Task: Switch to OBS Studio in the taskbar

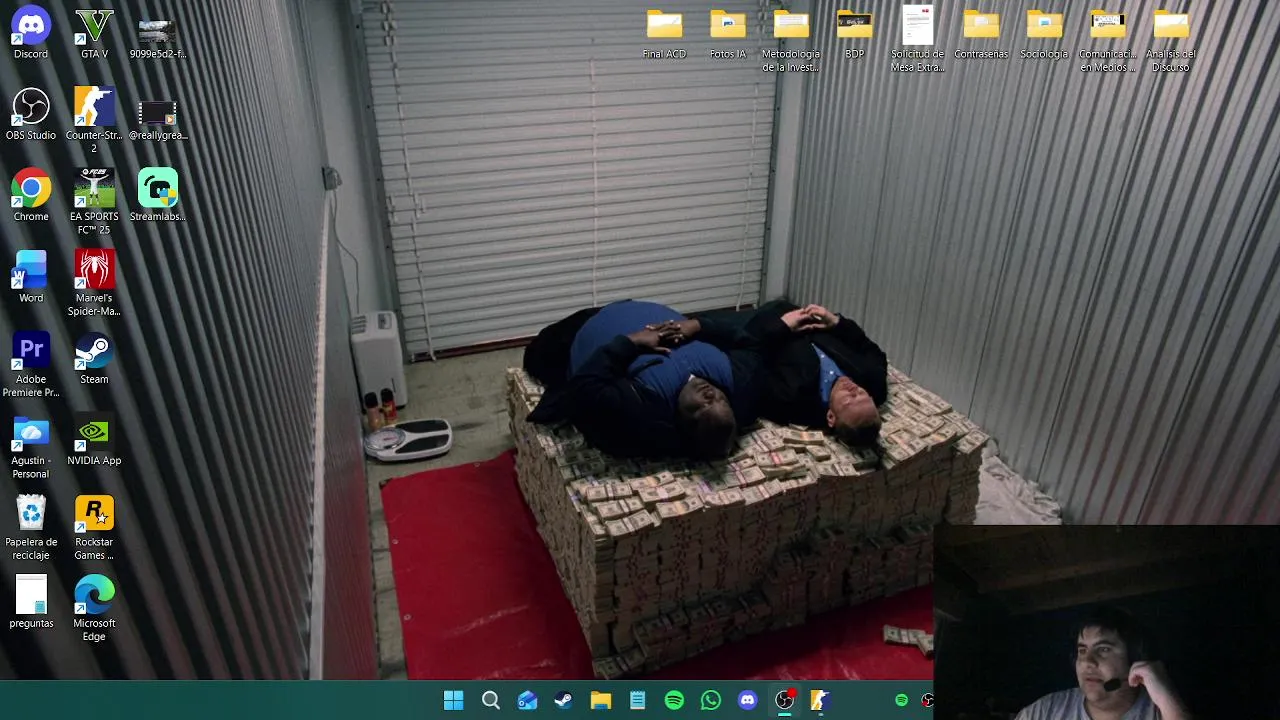Action: [x=785, y=700]
